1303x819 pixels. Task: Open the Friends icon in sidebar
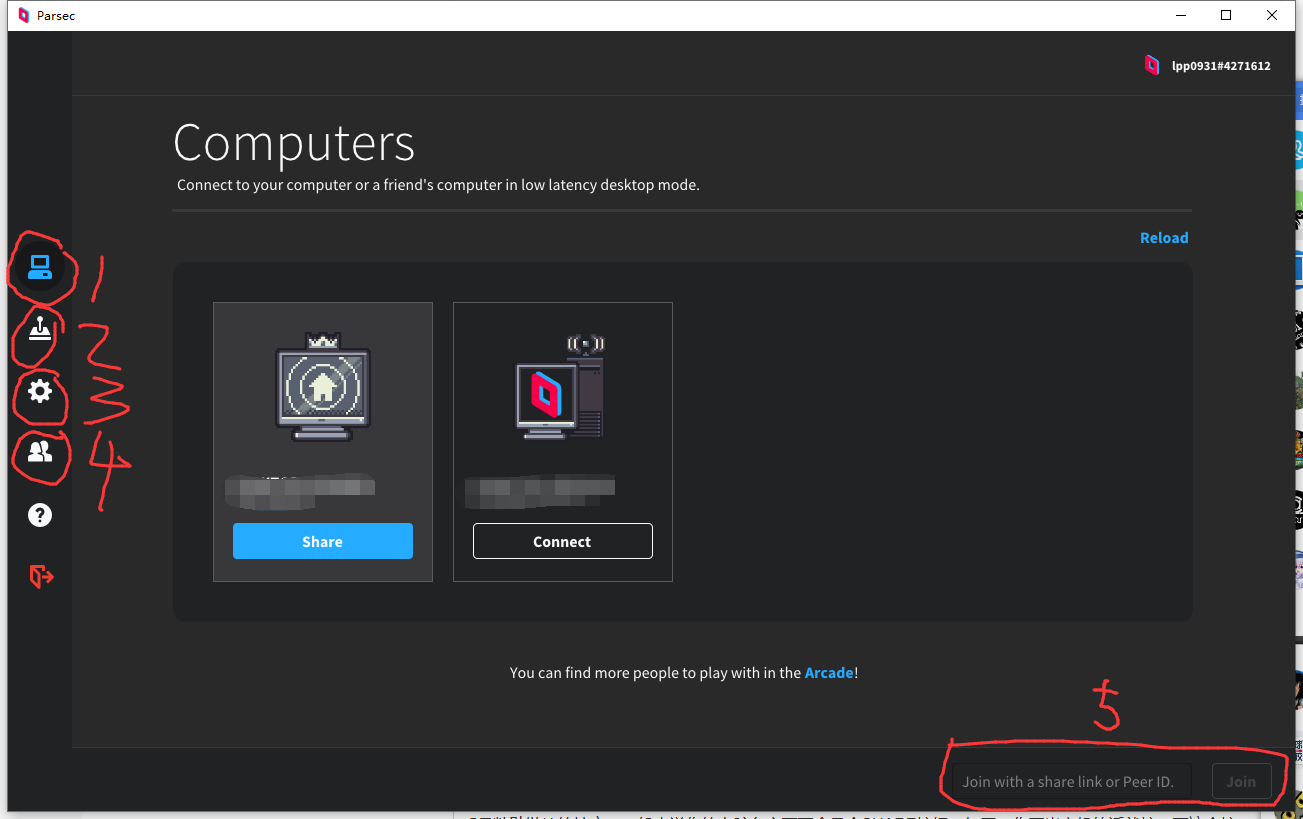(x=40, y=452)
